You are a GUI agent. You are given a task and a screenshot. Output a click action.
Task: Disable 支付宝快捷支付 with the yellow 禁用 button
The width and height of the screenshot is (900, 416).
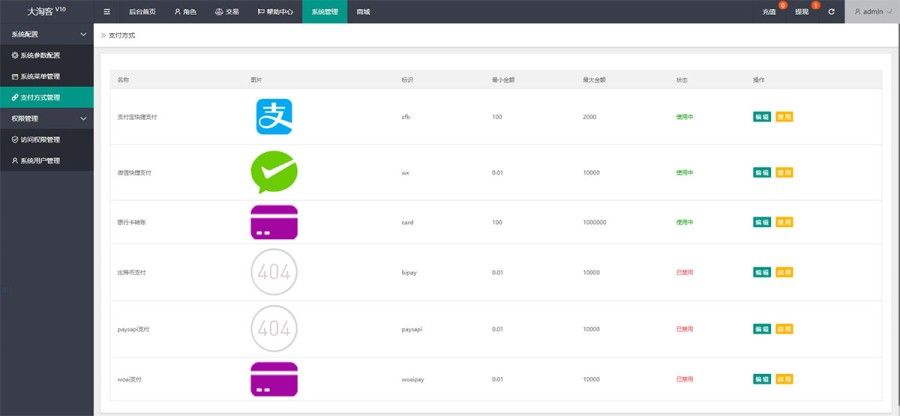[784, 117]
